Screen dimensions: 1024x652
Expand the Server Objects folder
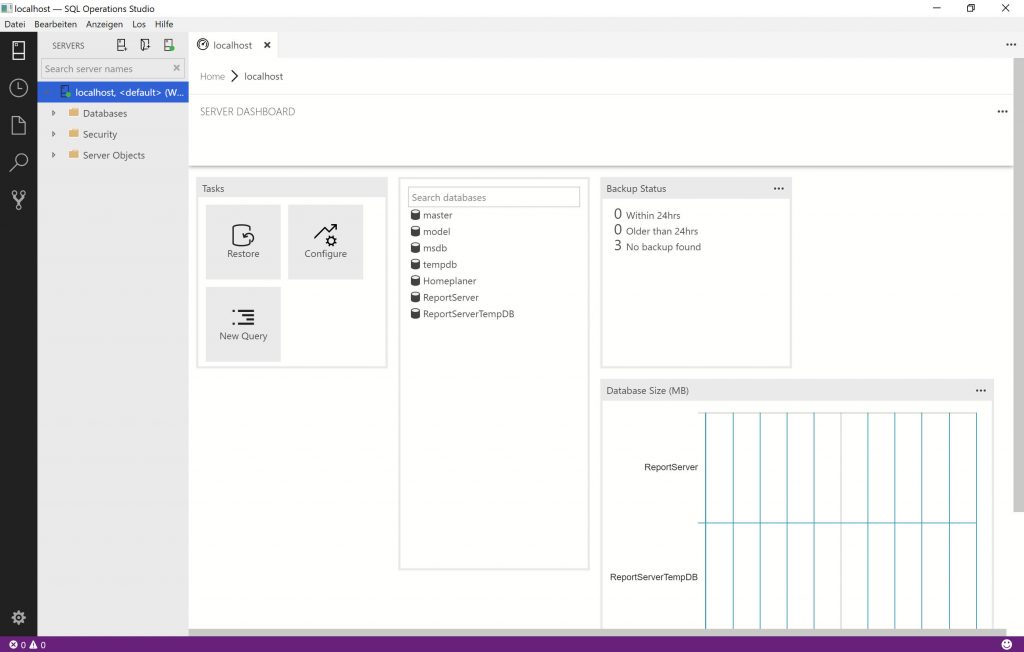pyautogui.click(x=54, y=155)
